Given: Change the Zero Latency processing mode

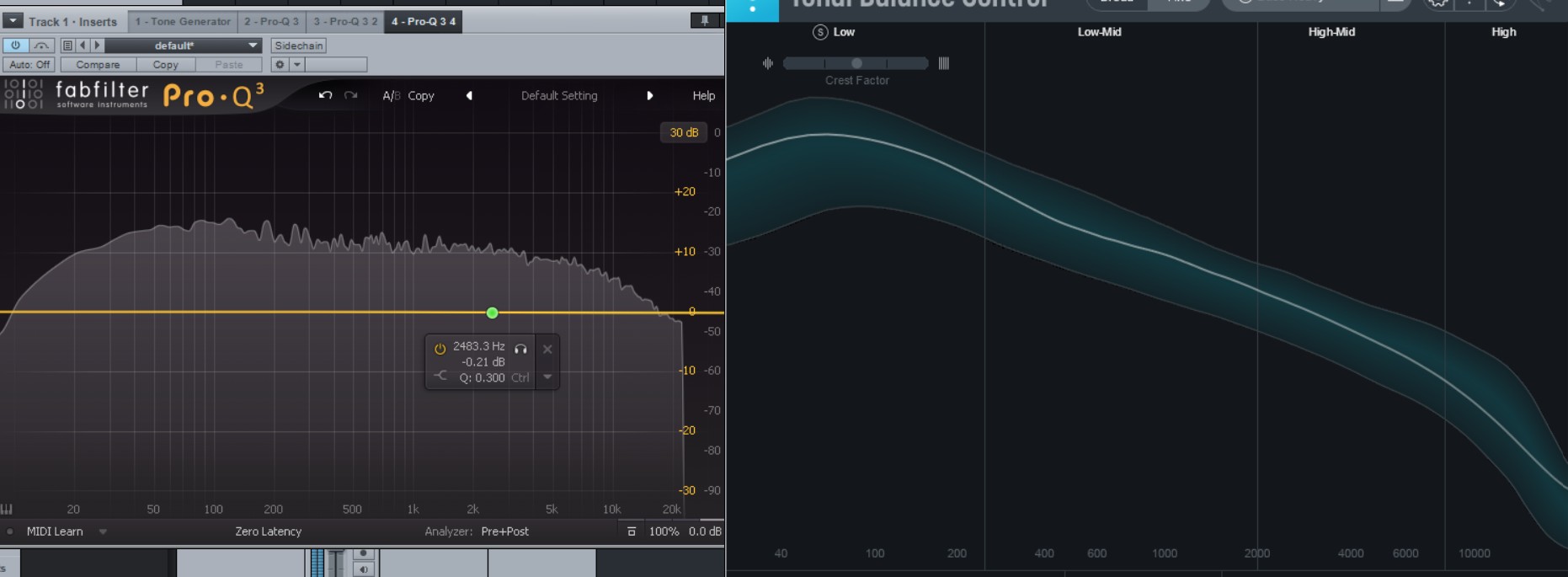Looking at the screenshot, I should (268, 532).
